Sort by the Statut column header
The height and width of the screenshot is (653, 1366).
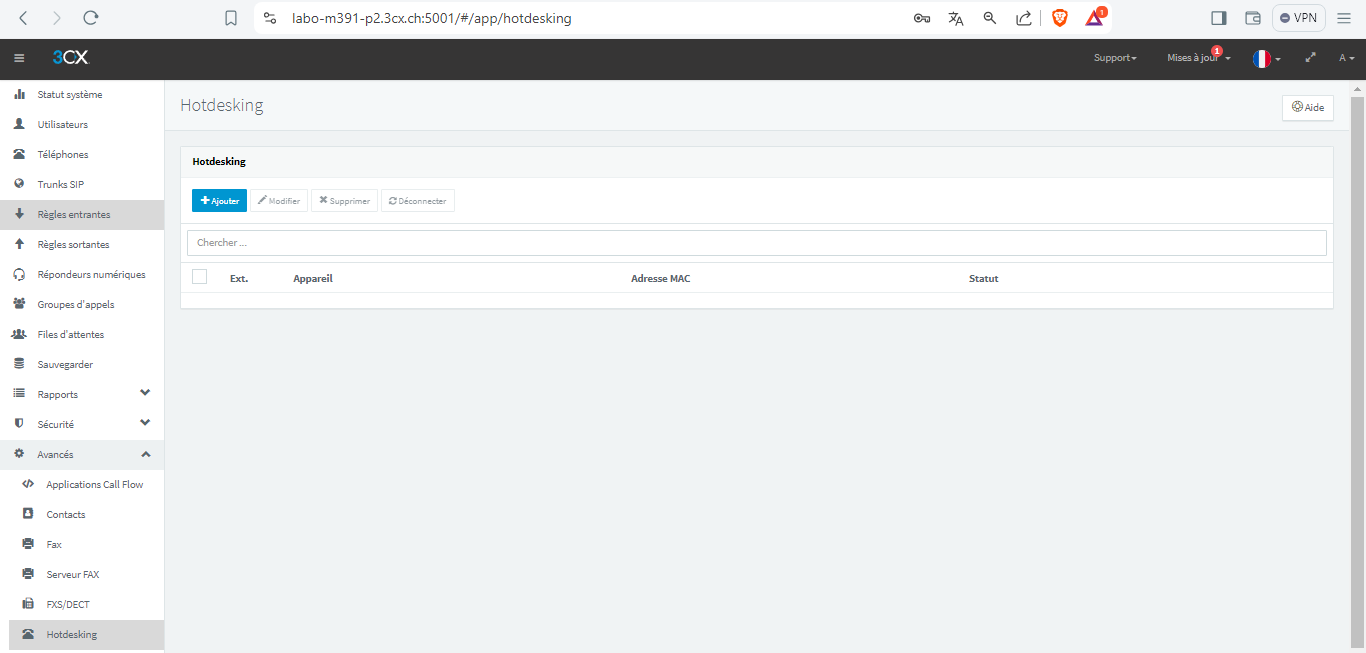tap(983, 278)
